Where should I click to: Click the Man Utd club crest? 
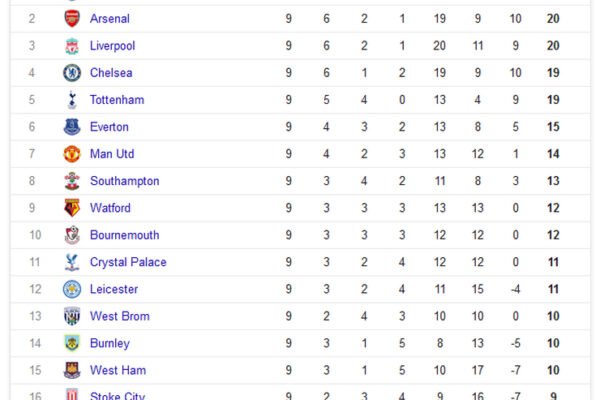[x=72, y=154]
